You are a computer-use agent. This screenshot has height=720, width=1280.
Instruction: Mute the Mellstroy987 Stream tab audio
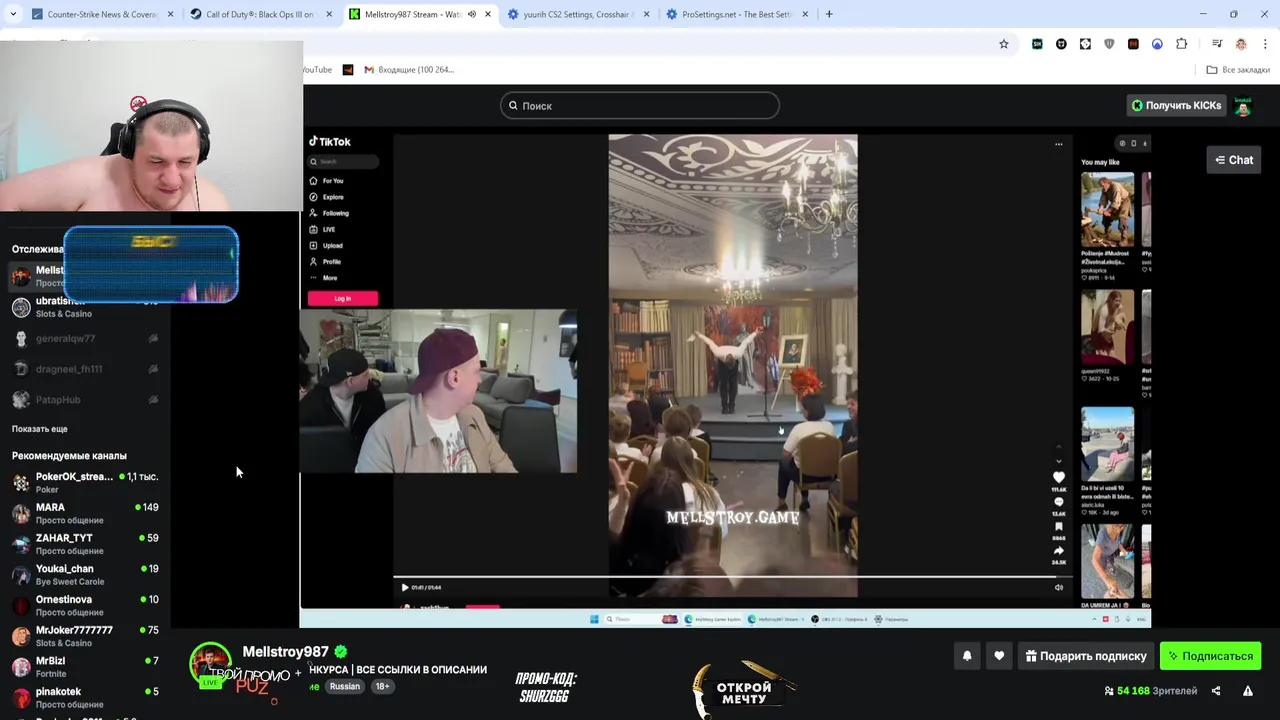coord(472,14)
